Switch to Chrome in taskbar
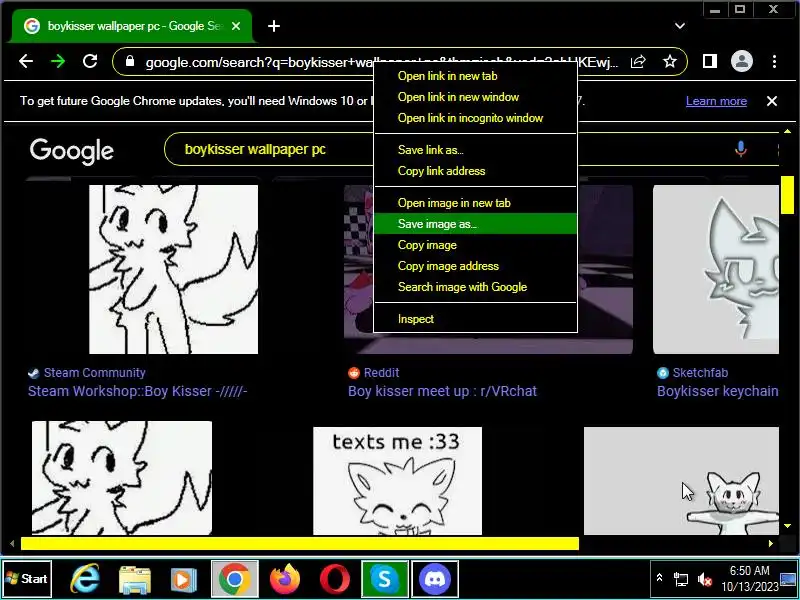This screenshot has height=600, width=800. click(x=235, y=579)
